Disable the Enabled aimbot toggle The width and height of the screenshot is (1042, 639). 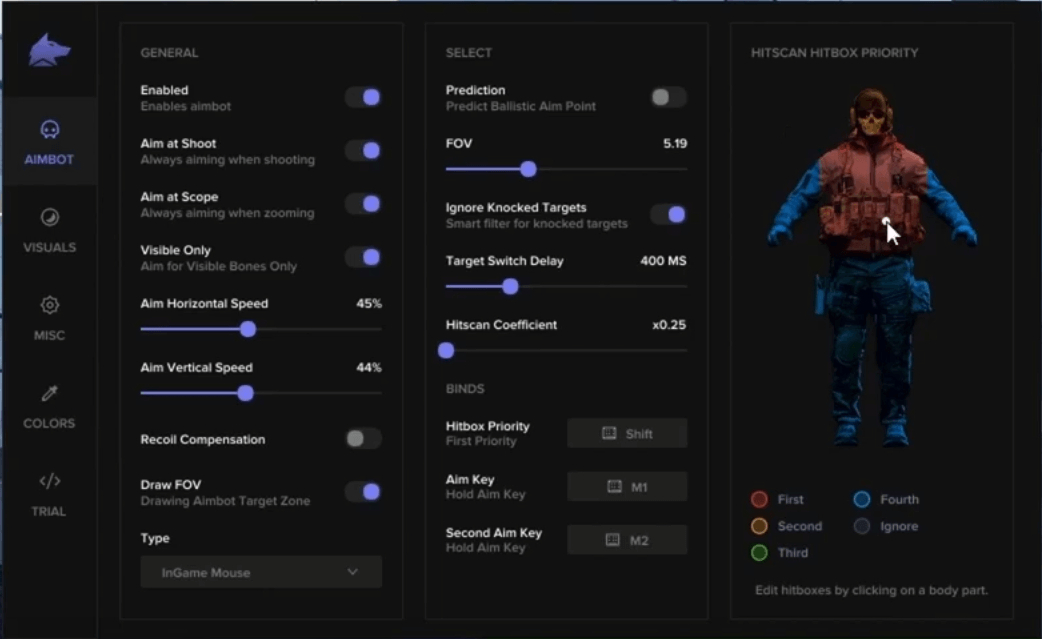click(x=363, y=96)
